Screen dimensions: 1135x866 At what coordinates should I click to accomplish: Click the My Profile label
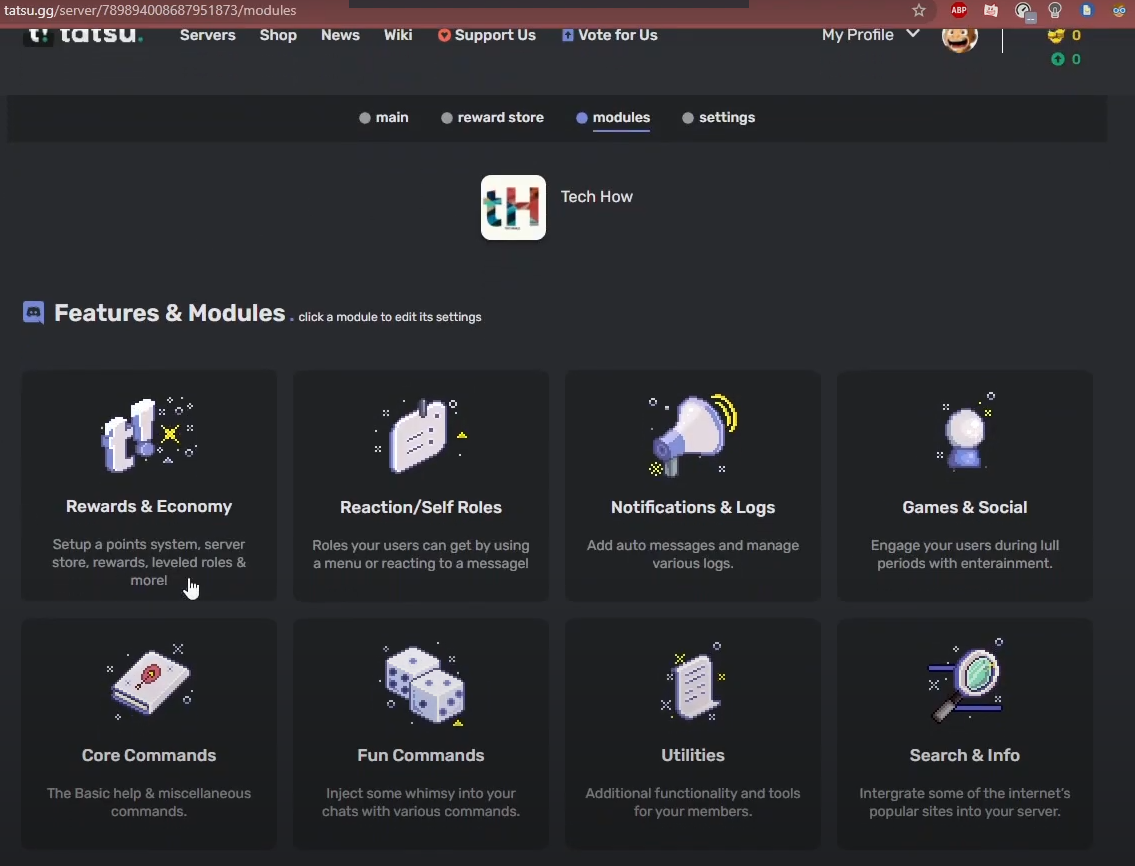click(858, 35)
